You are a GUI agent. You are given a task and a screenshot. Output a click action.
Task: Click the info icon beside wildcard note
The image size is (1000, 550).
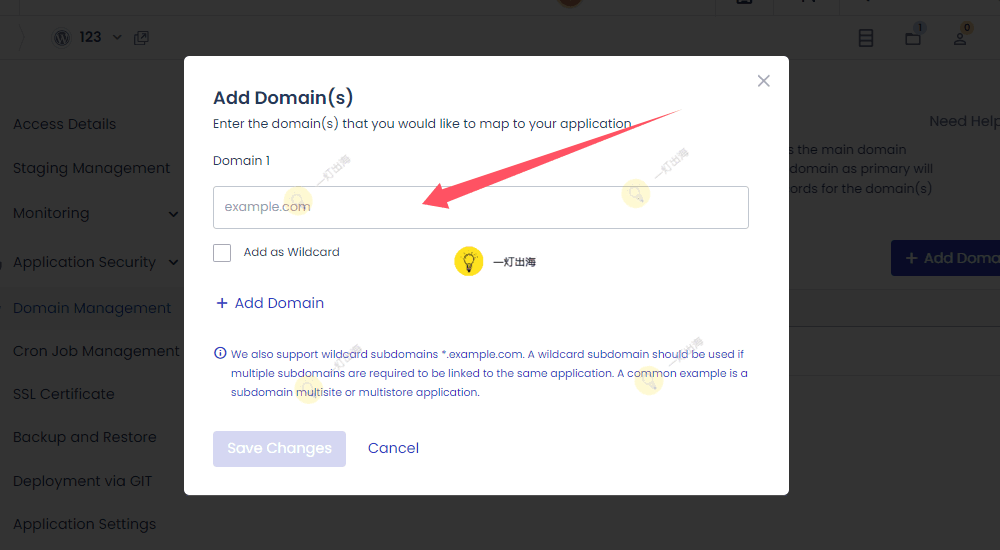click(220, 354)
